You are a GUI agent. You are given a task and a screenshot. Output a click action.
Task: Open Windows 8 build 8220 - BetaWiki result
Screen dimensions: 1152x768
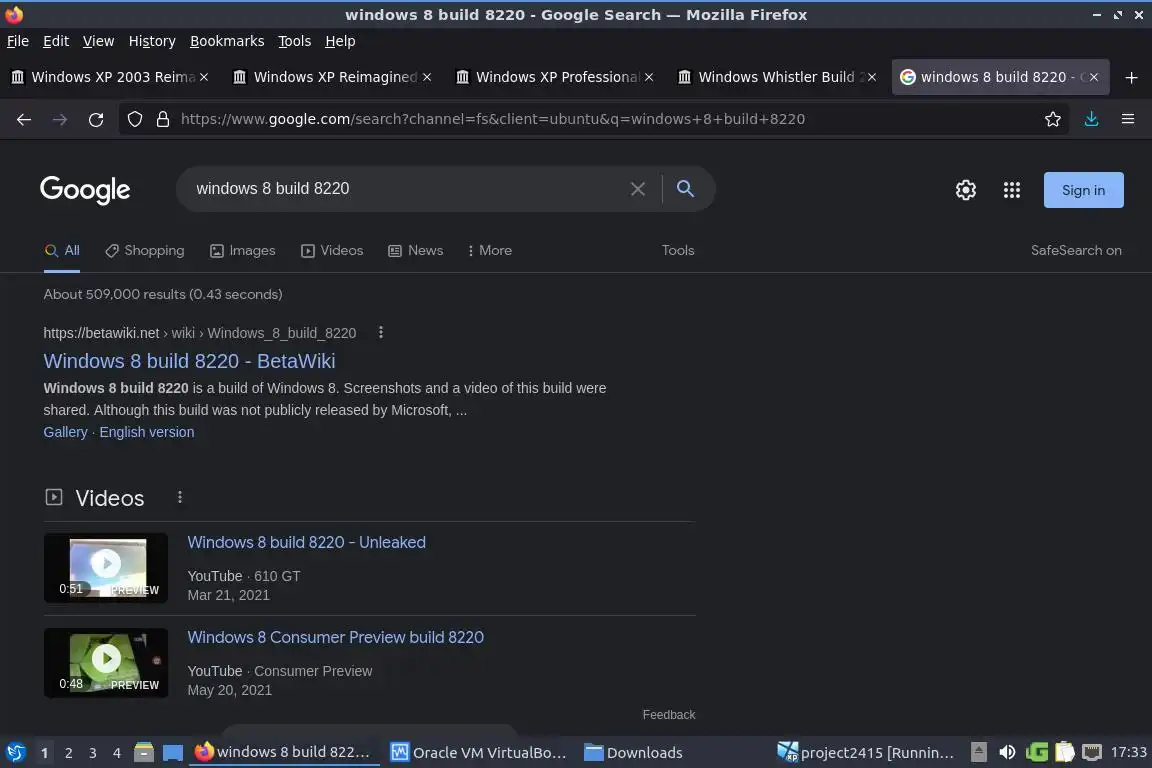[x=190, y=361]
